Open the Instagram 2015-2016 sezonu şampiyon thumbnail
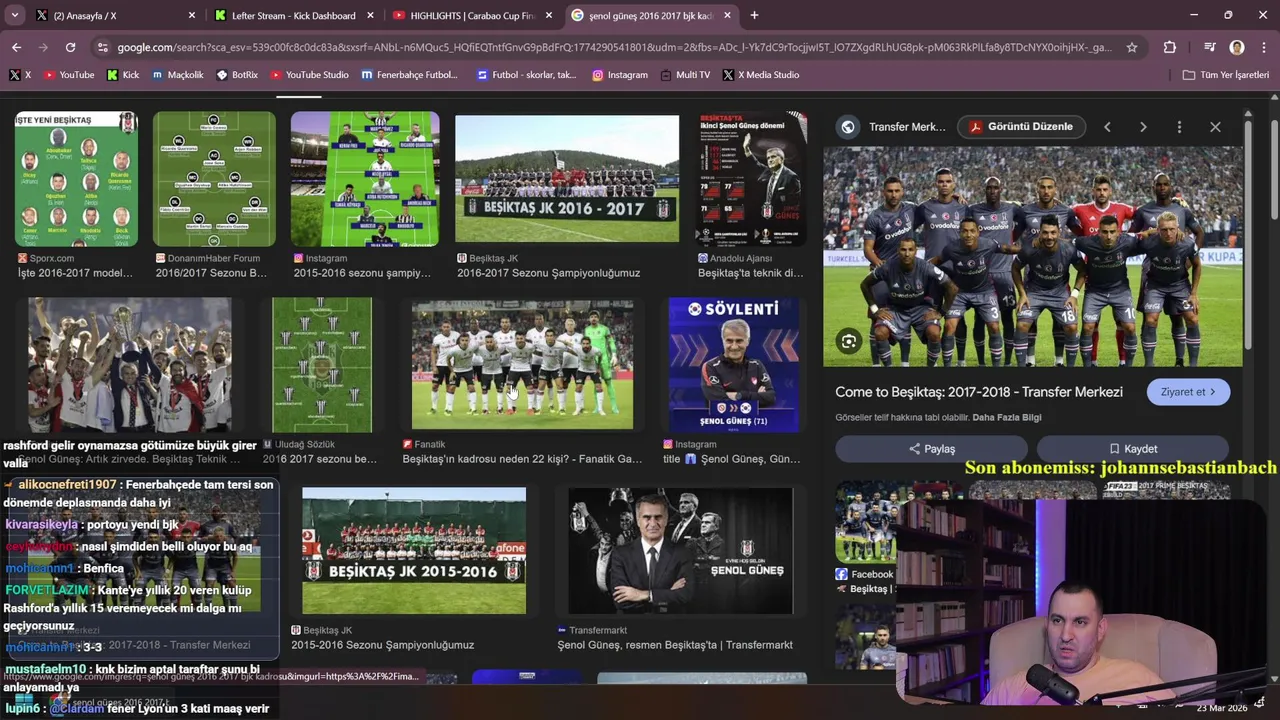The image size is (1280, 720). (x=365, y=179)
